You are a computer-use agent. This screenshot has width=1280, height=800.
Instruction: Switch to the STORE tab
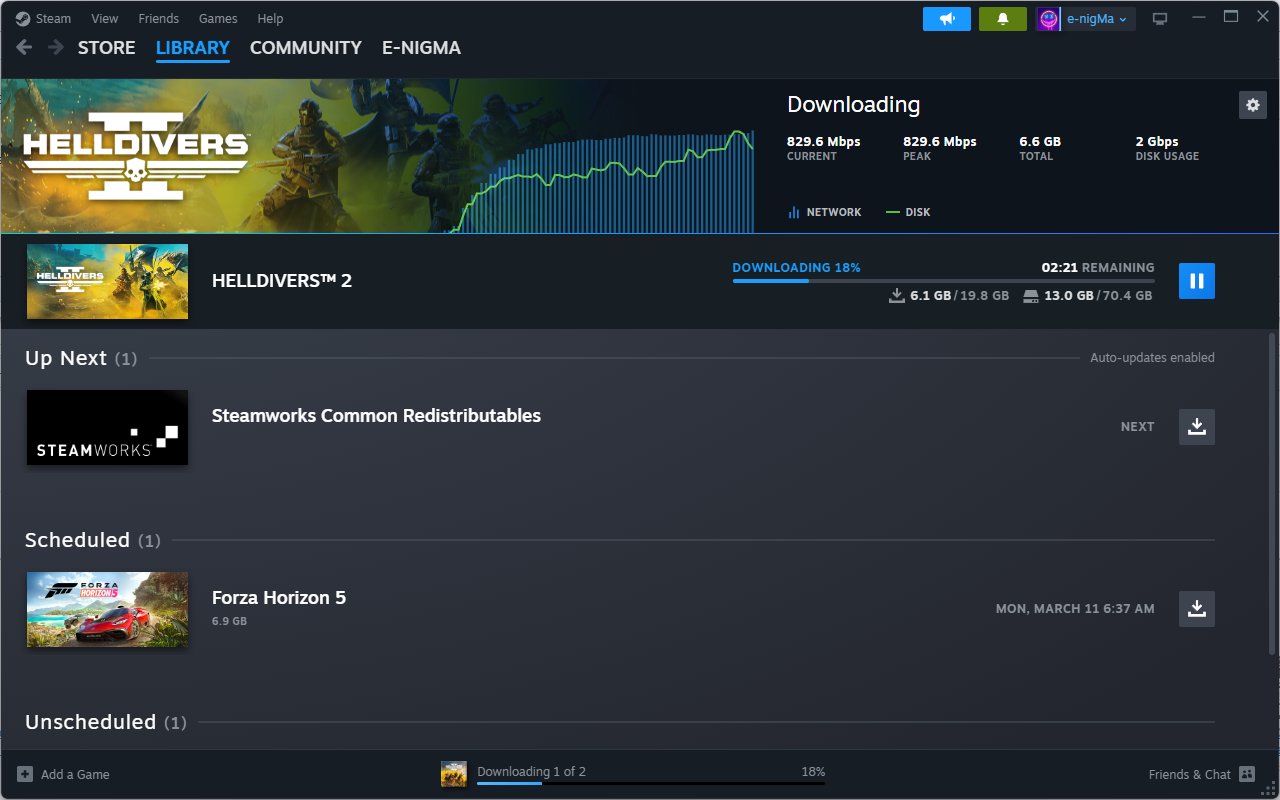coord(106,47)
